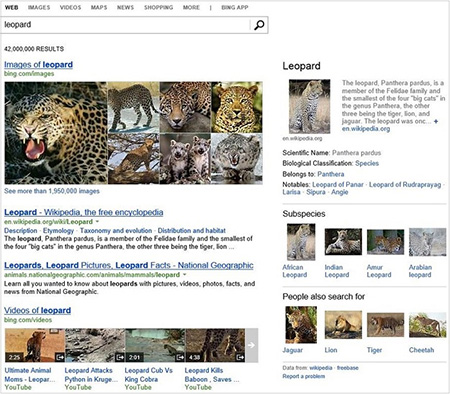Advance video carousel with the right arrow
Image resolution: width=450 pixels, height=394 pixels.
point(252,345)
